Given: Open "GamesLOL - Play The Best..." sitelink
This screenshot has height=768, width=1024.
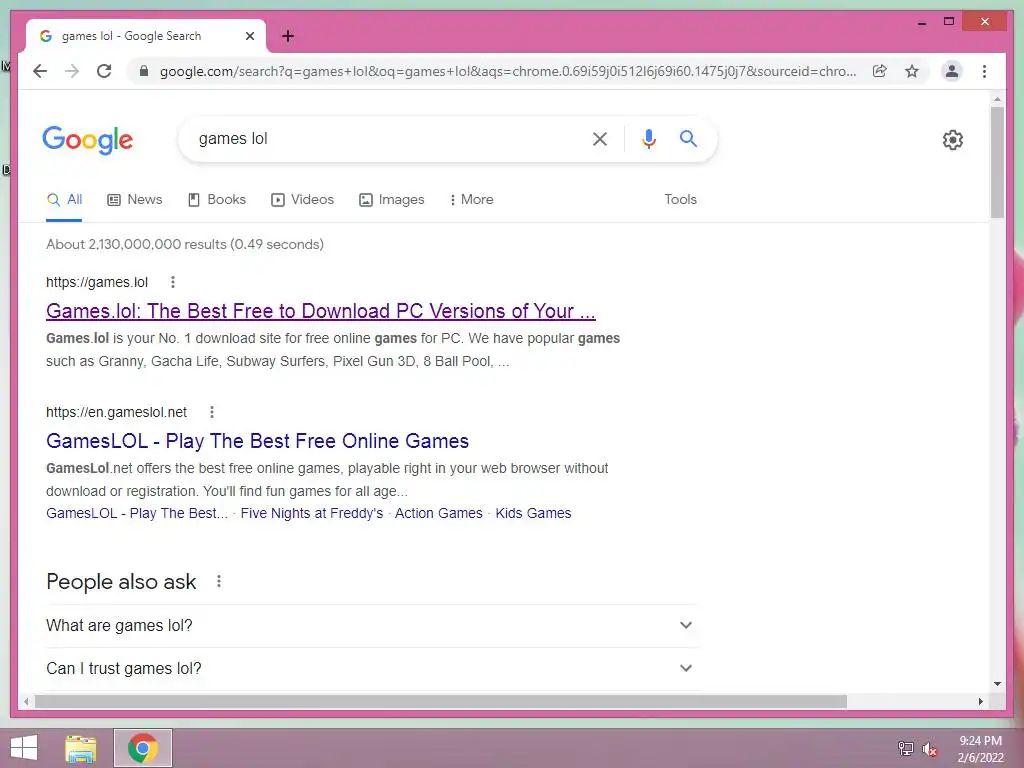Looking at the screenshot, I should 137,513.
